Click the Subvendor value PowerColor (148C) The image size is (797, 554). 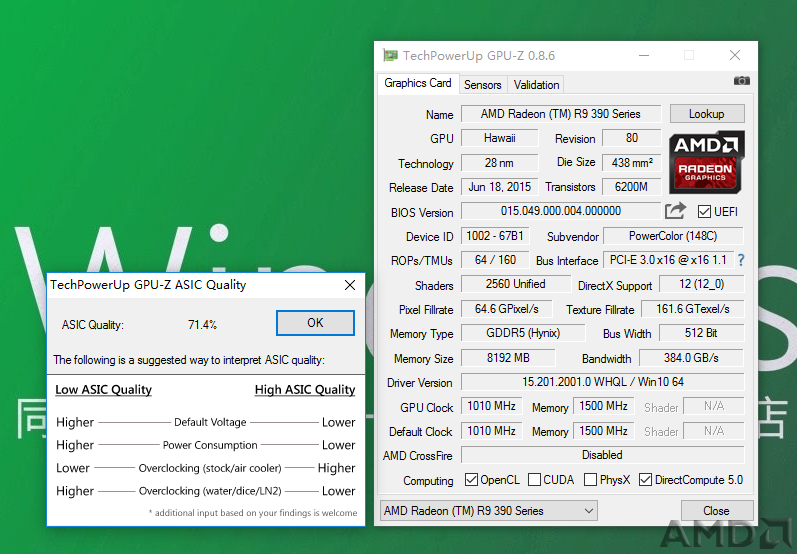point(673,236)
